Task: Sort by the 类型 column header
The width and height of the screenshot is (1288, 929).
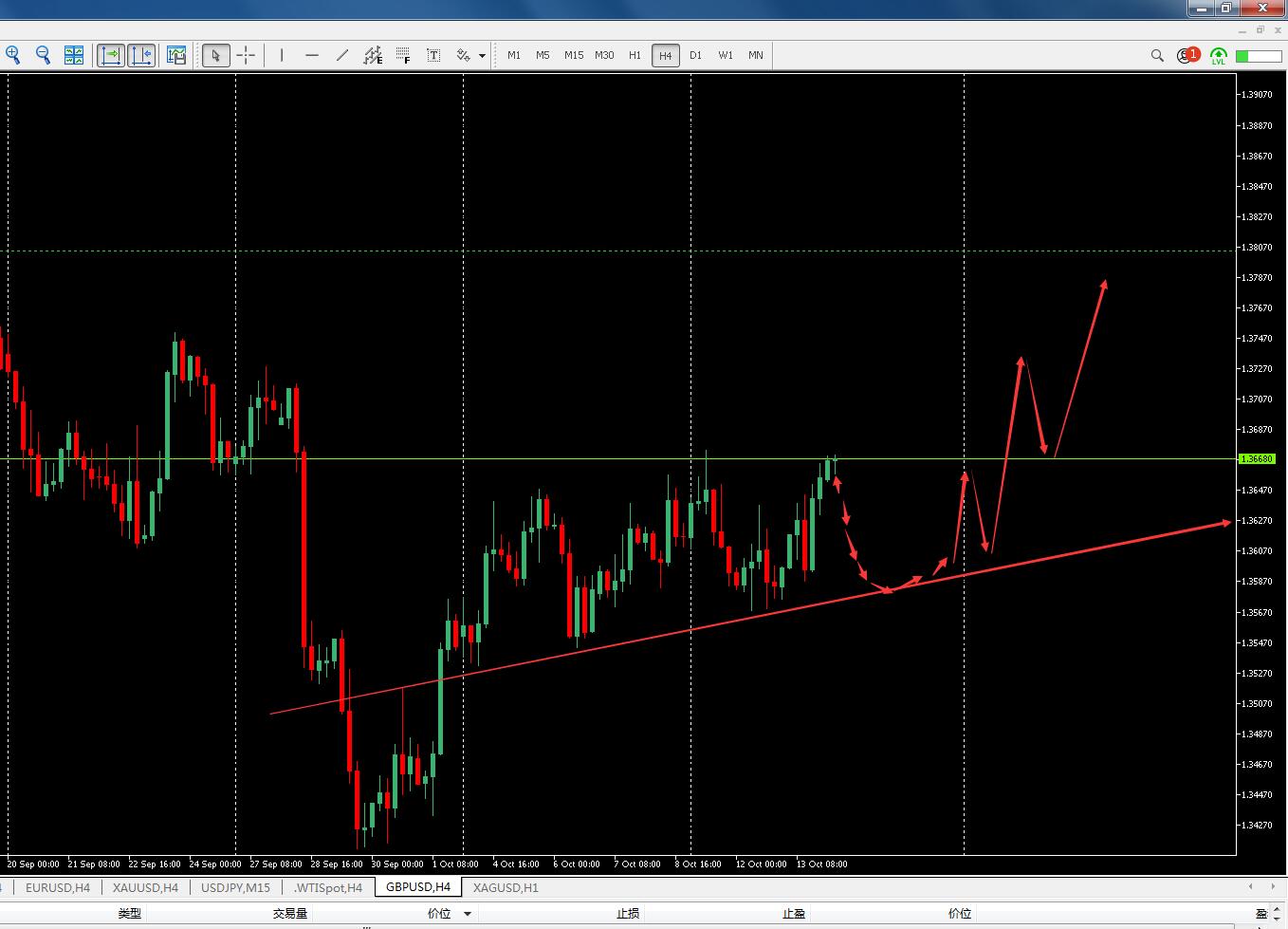Action: pos(129,913)
